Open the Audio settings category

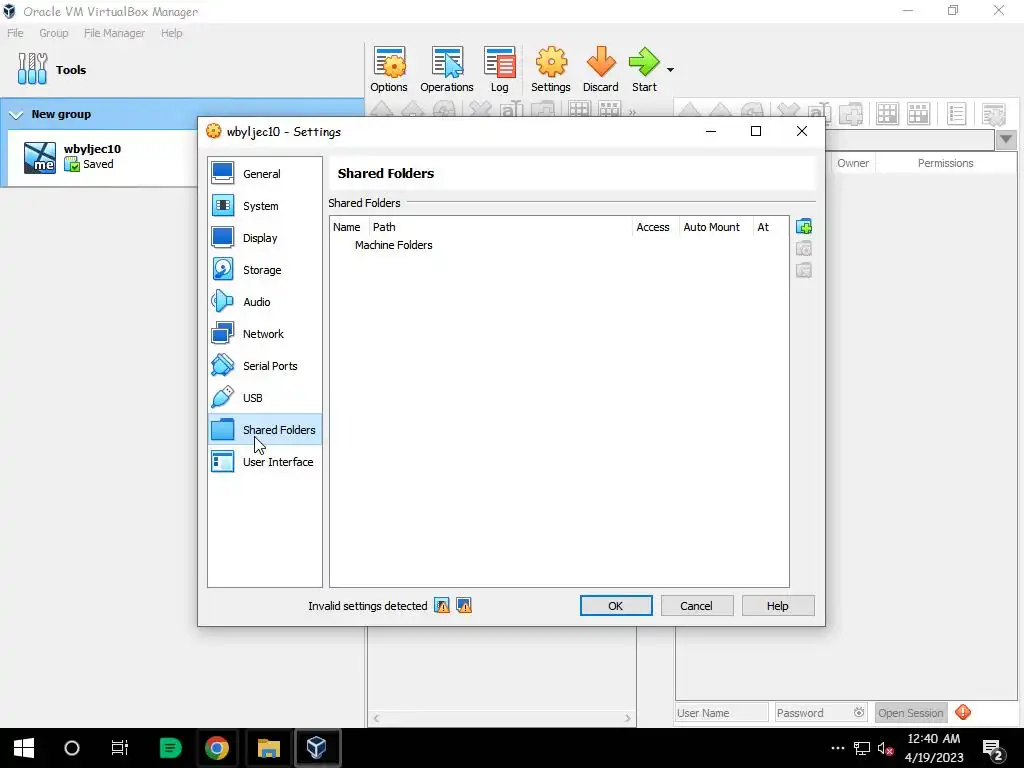(x=264, y=302)
